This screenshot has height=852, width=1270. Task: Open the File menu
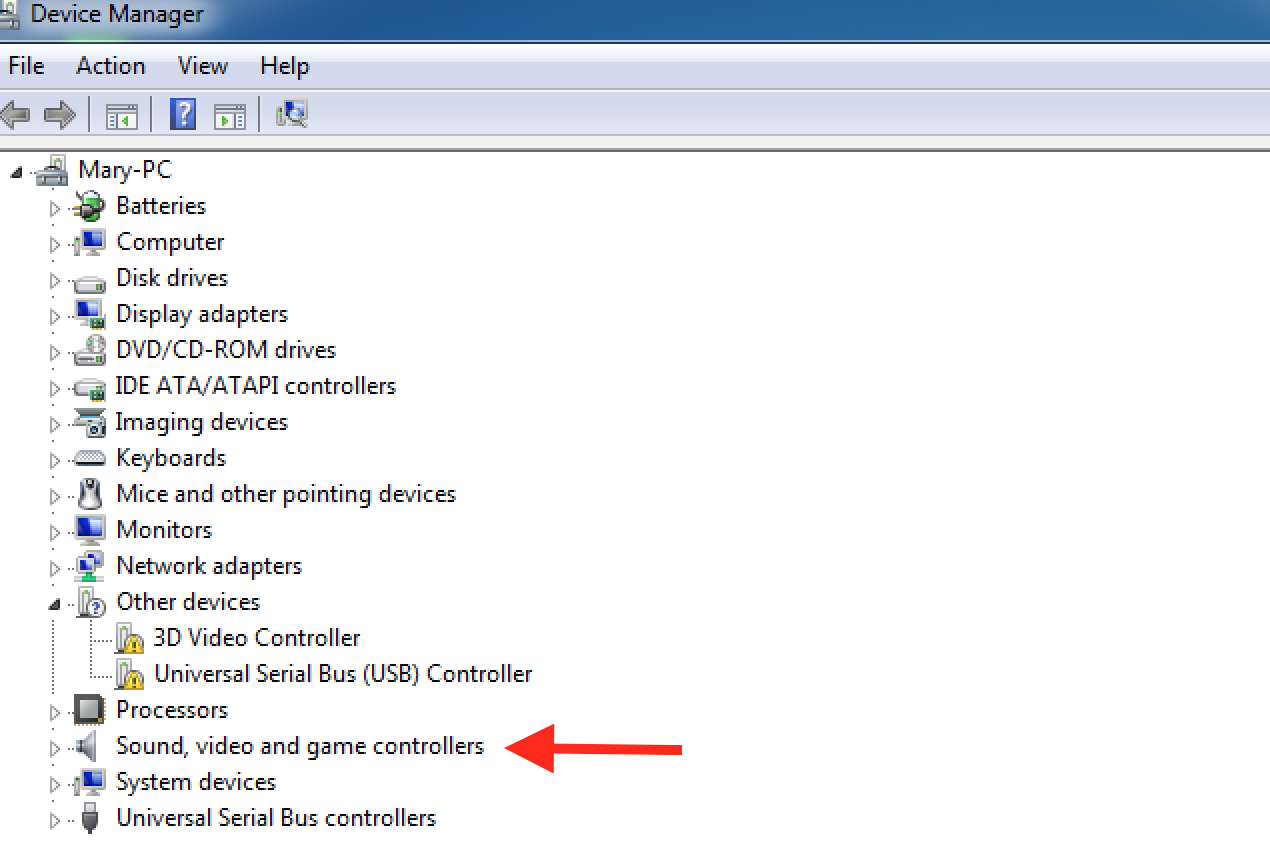[26, 66]
